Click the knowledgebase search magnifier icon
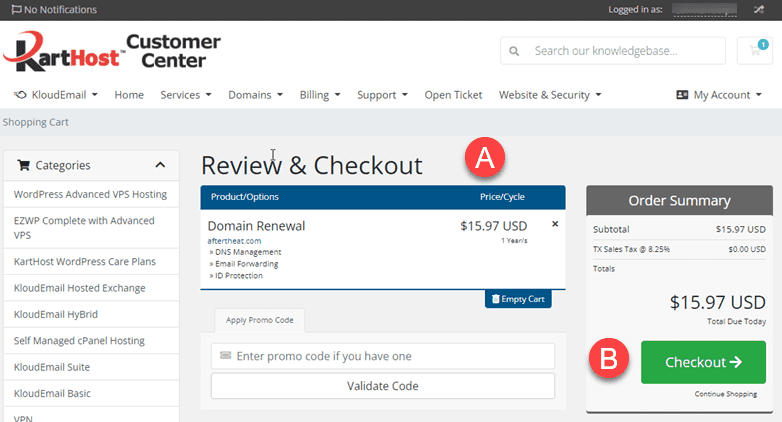This screenshot has height=422, width=782. click(514, 51)
